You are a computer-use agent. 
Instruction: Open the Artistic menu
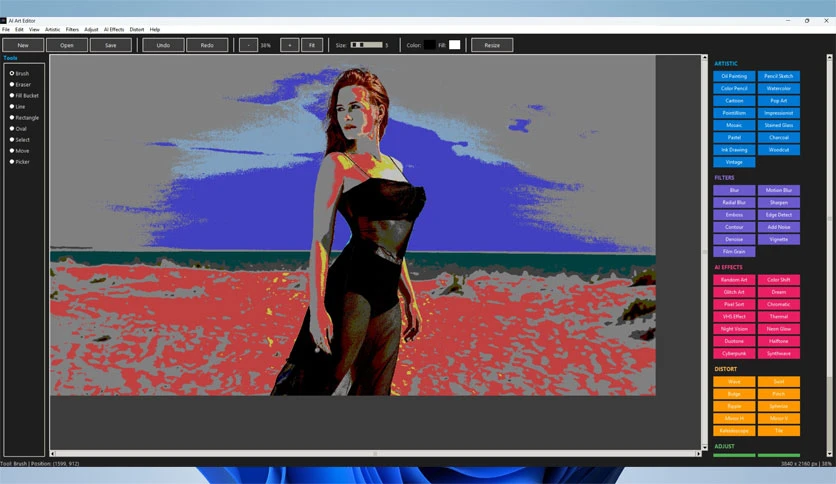[x=52, y=29]
